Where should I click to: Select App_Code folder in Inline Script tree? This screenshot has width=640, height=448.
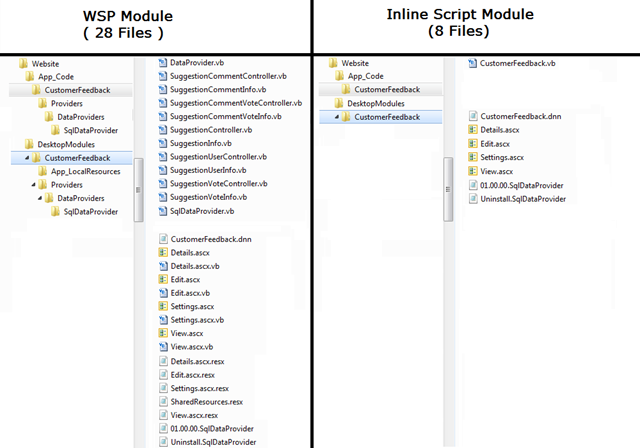(x=366, y=76)
